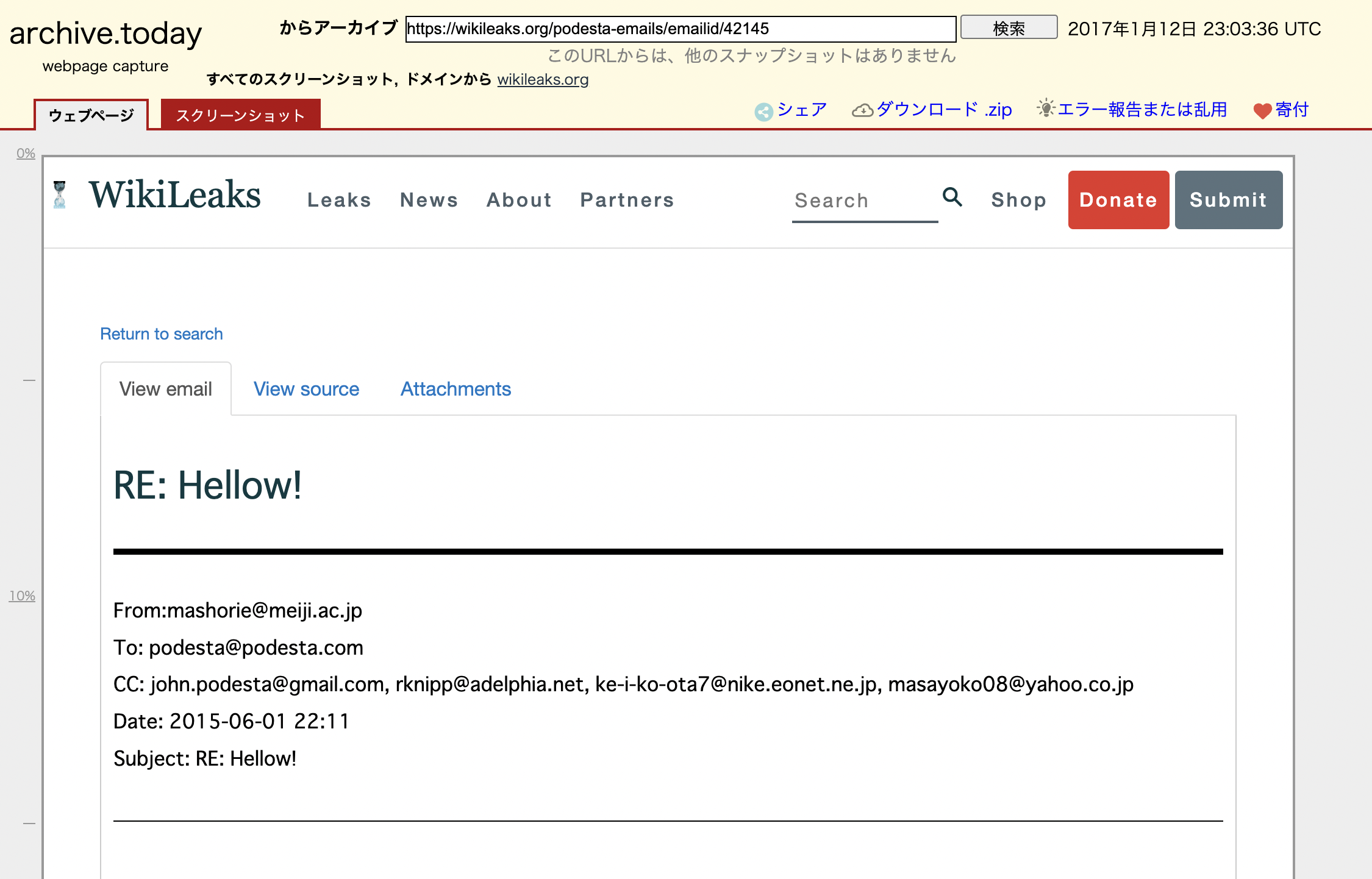Switch to the スクリーンショット tab
The image size is (1372, 879).
click(x=240, y=115)
